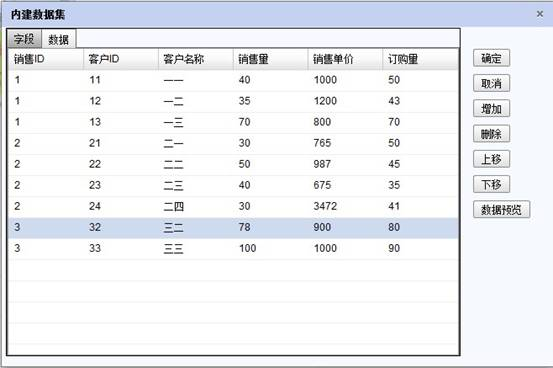Click customer name cell 三三
Image resolution: width=553 pixels, height=368 pixels.
tap(196, 248)
